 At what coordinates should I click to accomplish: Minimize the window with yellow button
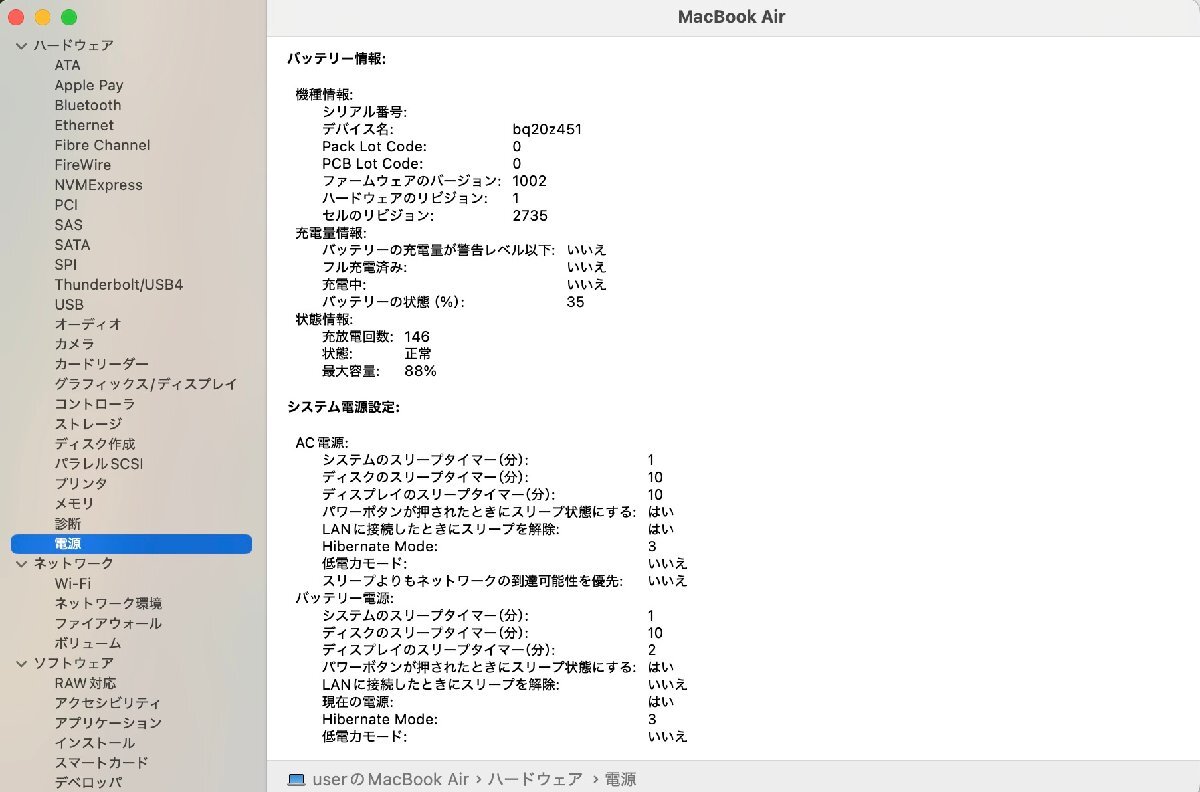point(42,17)
